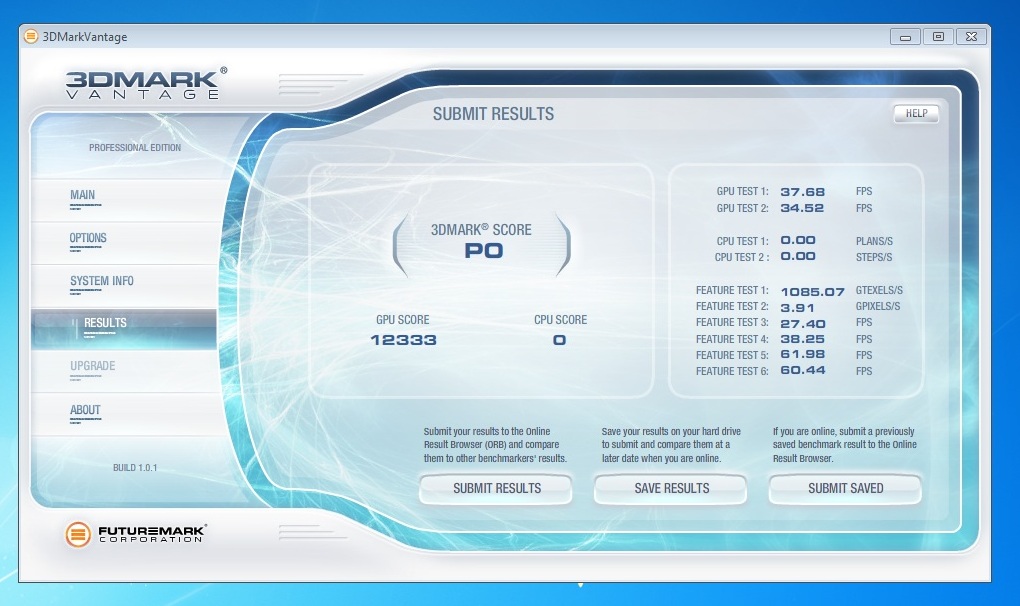
Task: Click Feature Test 4 value 38.25
Action: coord(802,339)
